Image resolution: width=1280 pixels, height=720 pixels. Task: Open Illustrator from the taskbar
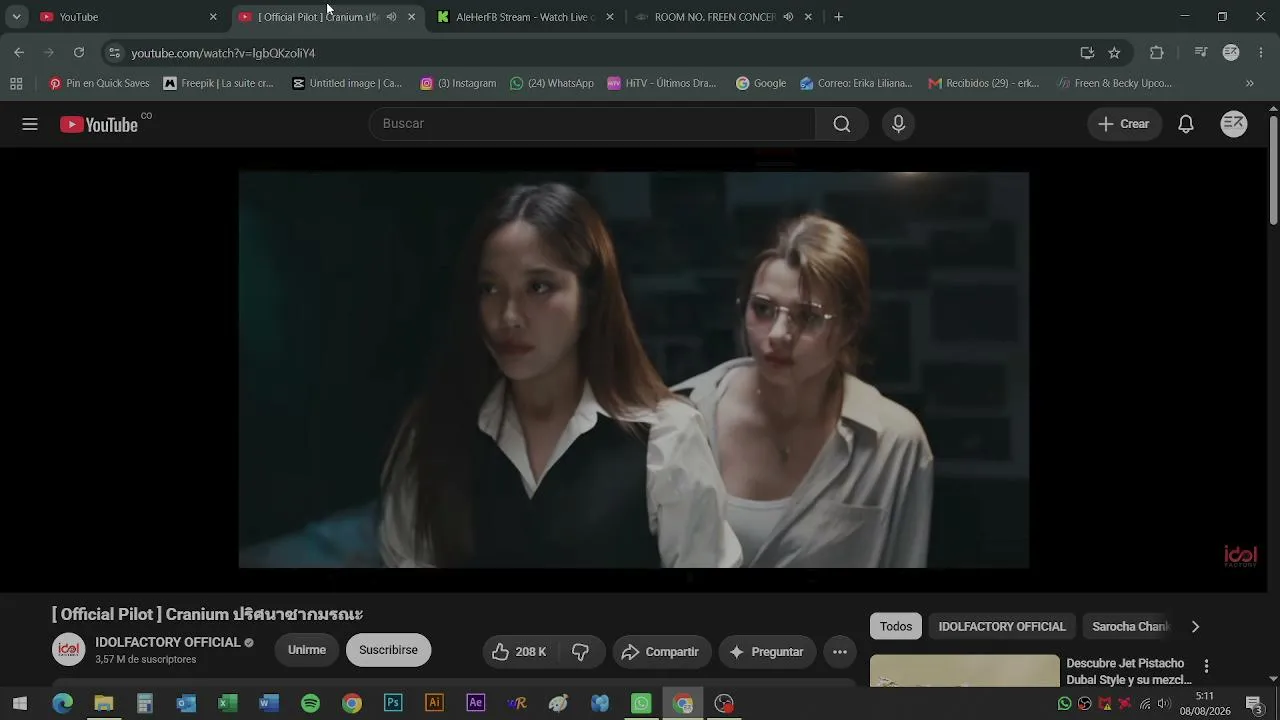click(x=434, y=703)
